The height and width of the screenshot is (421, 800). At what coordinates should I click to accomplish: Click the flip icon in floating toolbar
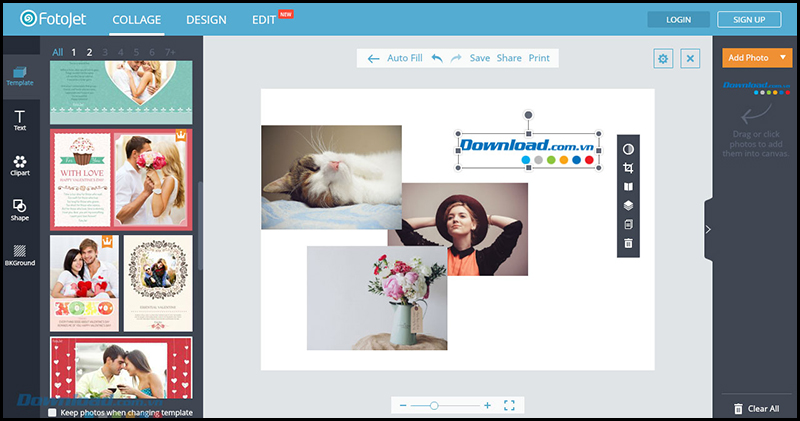(x=628, y=187)
